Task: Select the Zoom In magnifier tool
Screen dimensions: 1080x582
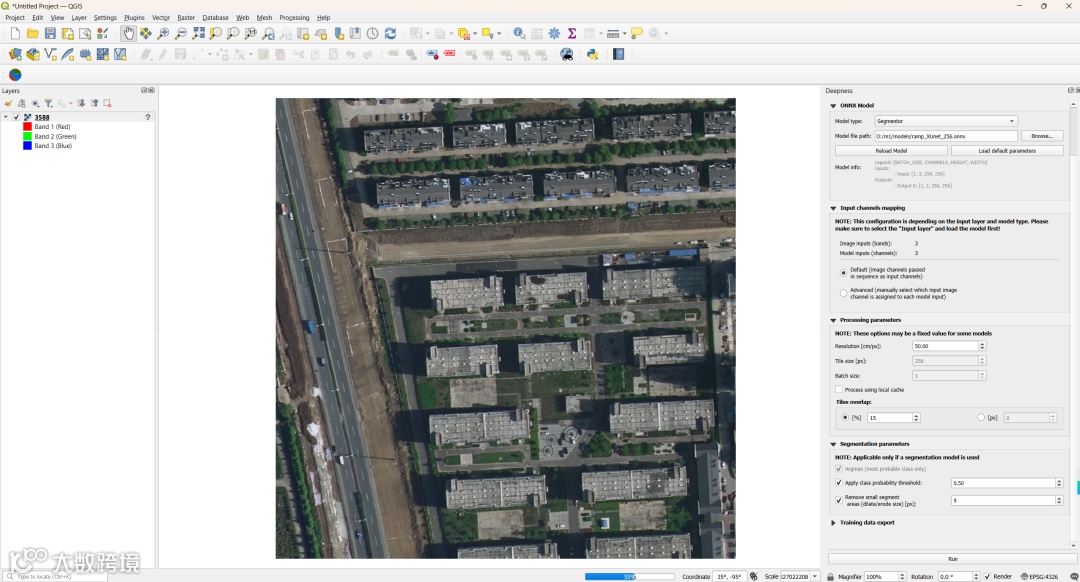Action: click(x=163, y=33)
